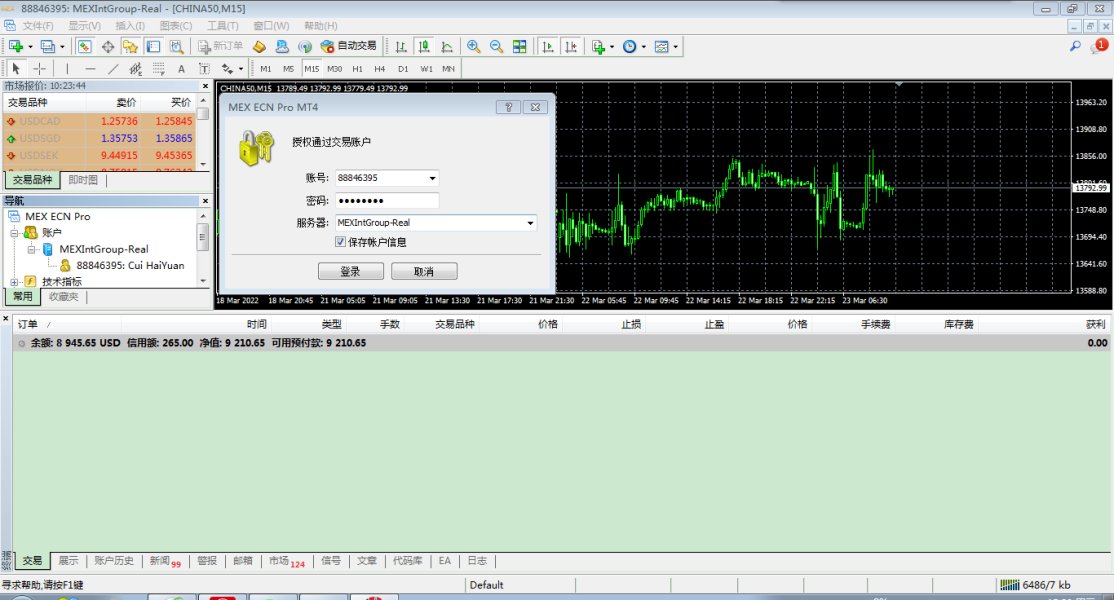This screenshot has height=600, width=1114.
Task: Click the market watch vertical scrollbar
Action: click(203, 136)
